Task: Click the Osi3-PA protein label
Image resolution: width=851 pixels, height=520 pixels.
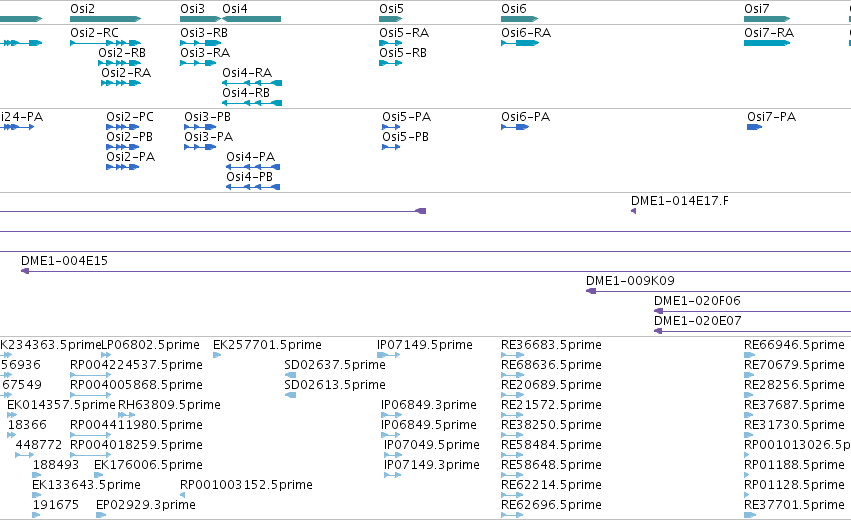Action: (x=208, y=137)
